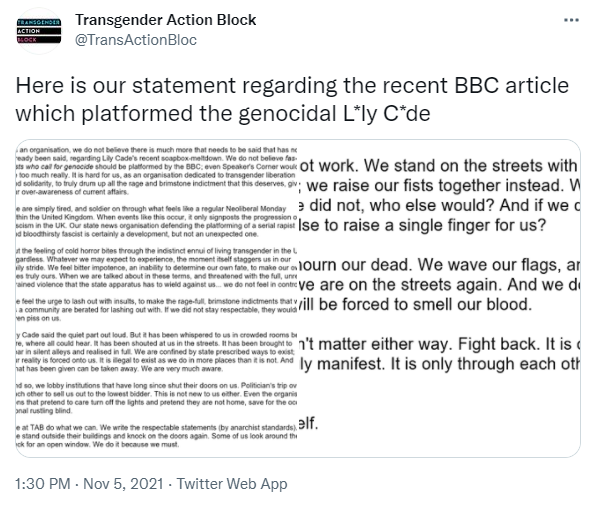
Task: Click the tweet text about BBC article
Action: click(292, 99)
